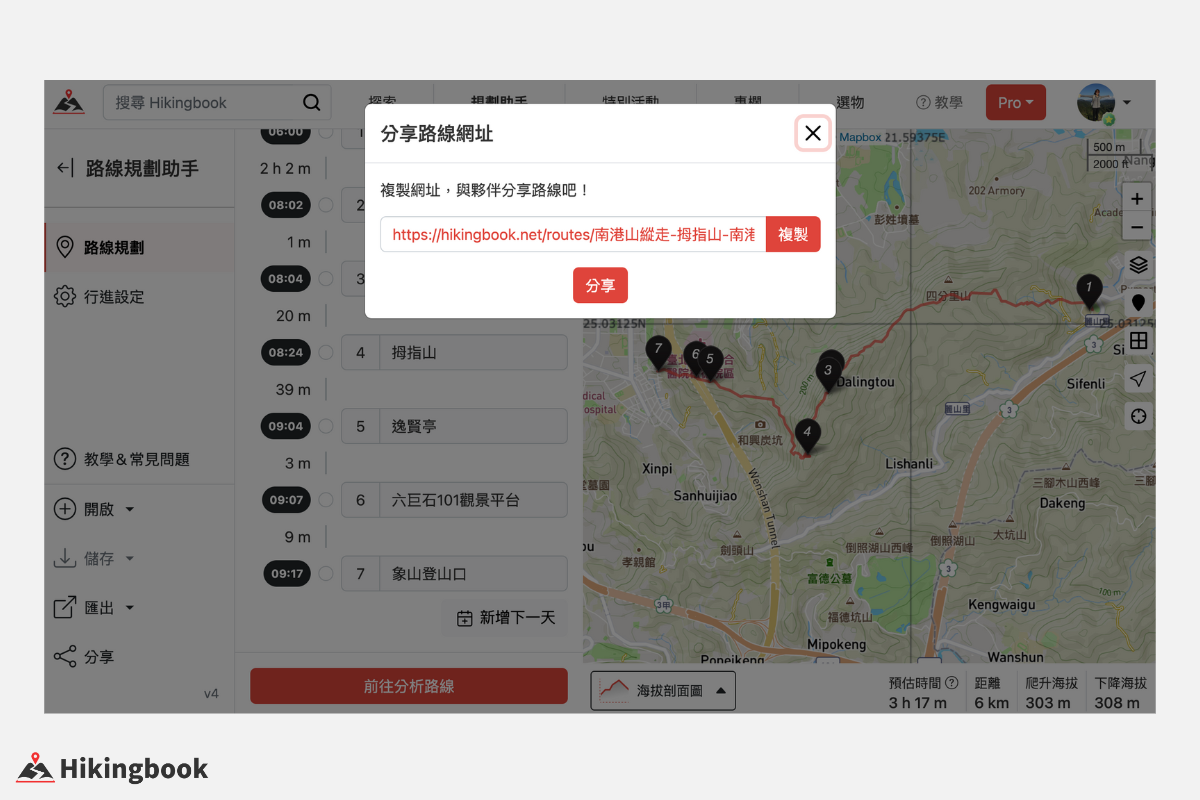Zoom out the map with minus

[1137, 227]
